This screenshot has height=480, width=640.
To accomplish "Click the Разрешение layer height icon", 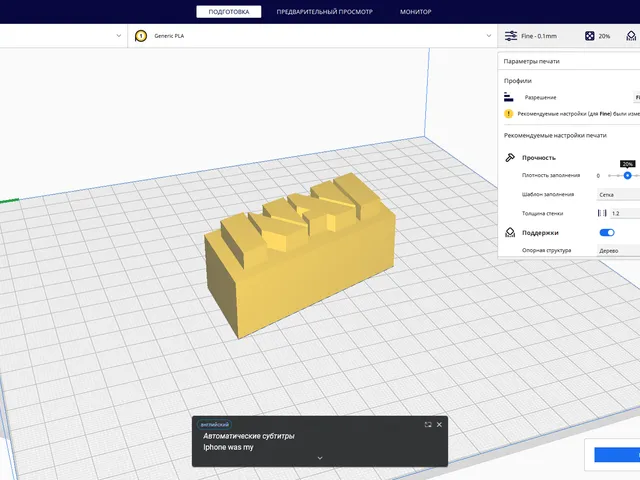I will pyautogui.click(x=509, y=97).
